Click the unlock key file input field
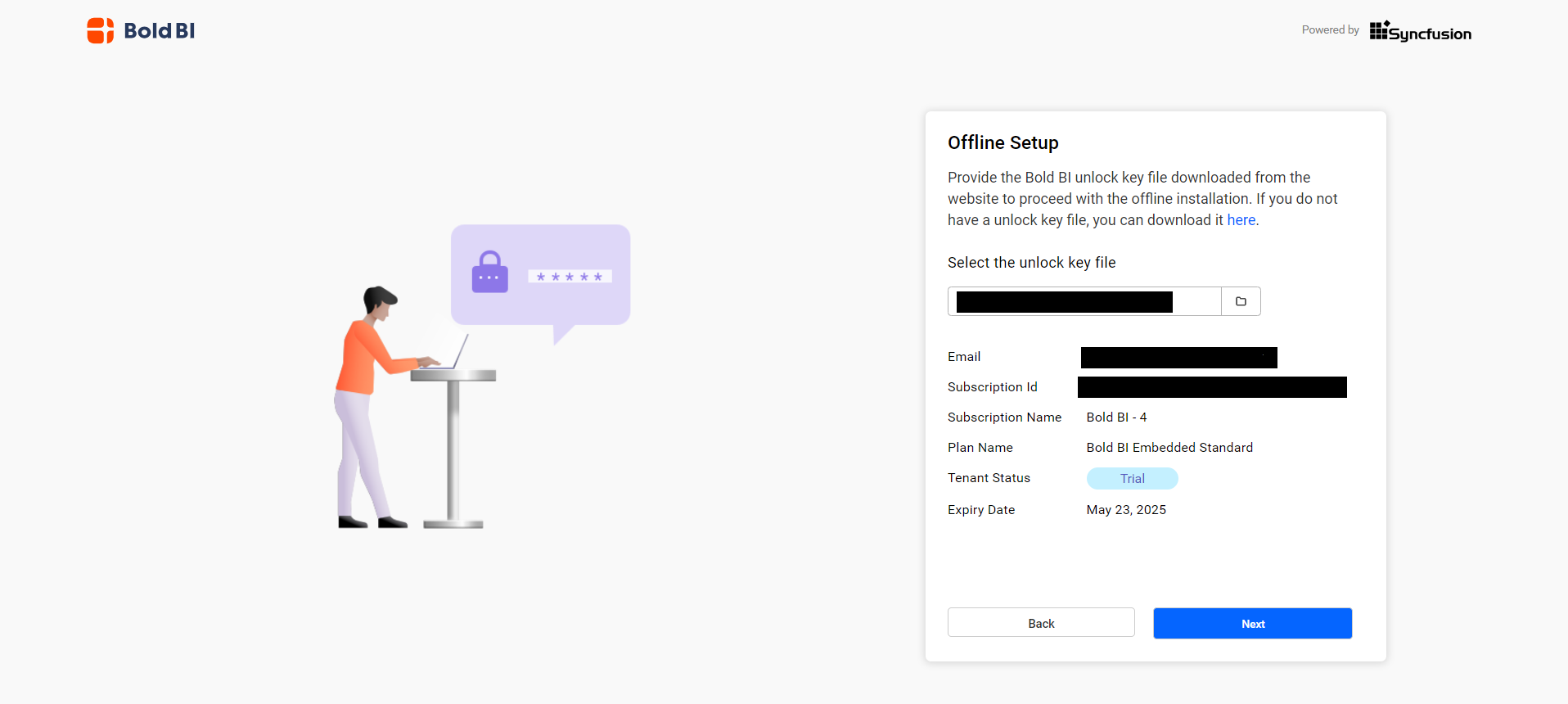Screen dimensions: 1568x704 click(x=1084, y=301)
